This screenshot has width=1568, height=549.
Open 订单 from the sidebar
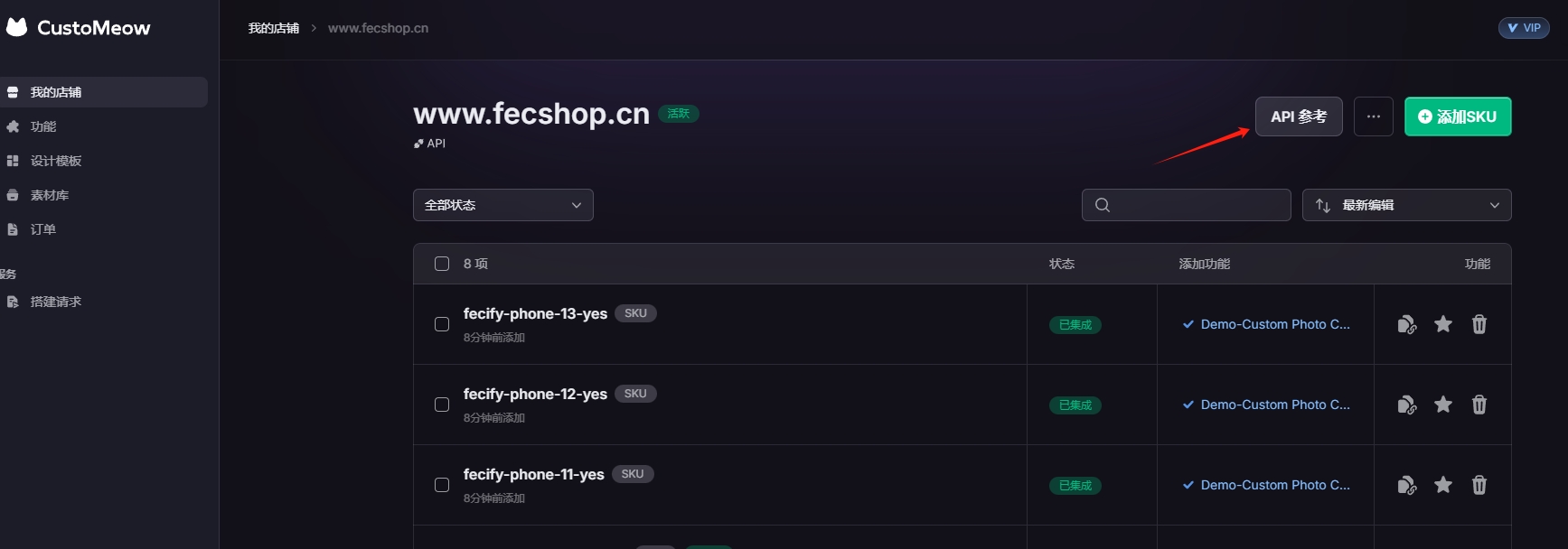point(43,229)
